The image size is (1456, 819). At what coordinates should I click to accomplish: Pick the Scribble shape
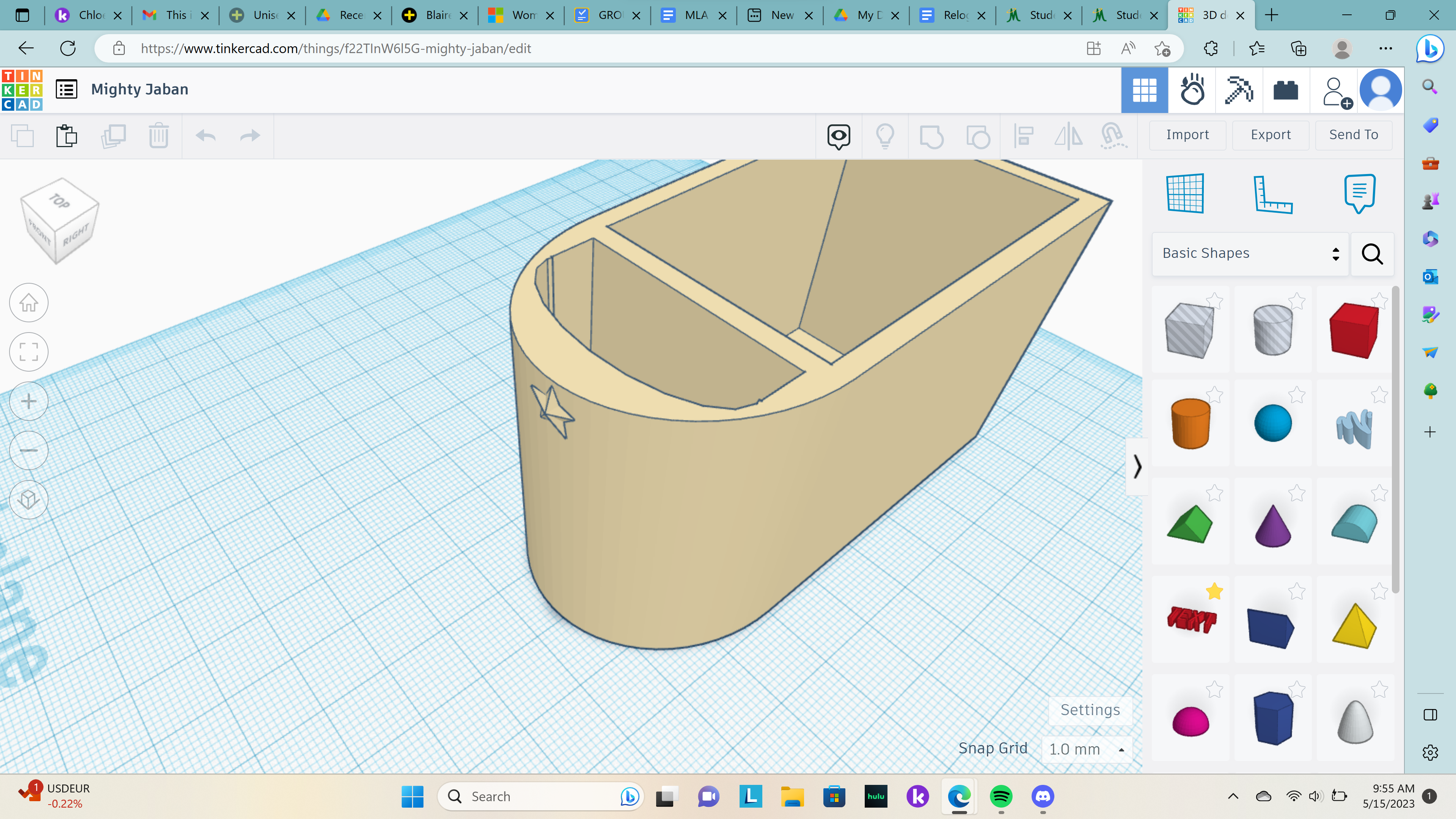tap(1354, 428)
